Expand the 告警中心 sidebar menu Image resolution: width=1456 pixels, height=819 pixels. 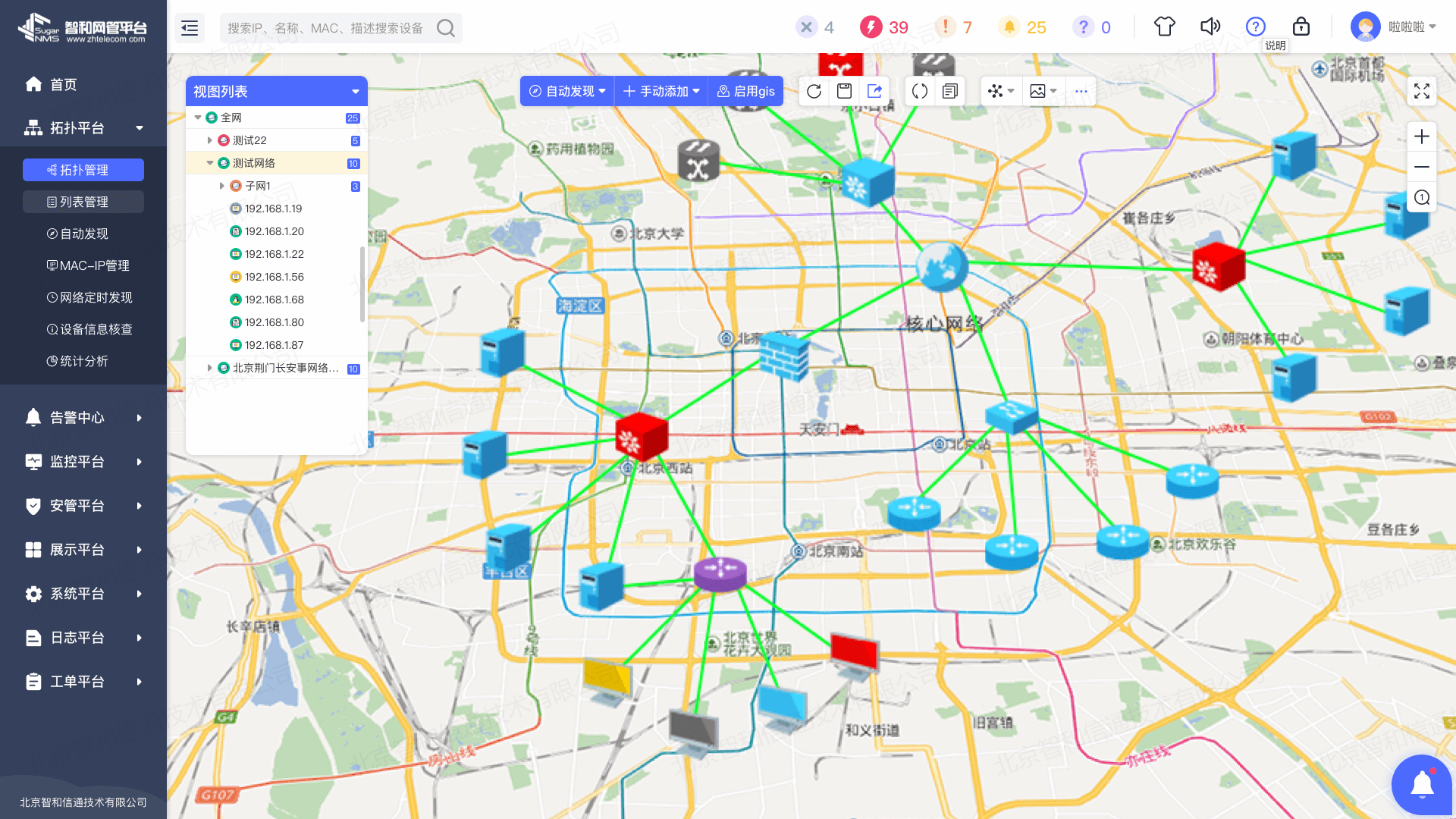(x=83, y=417)
